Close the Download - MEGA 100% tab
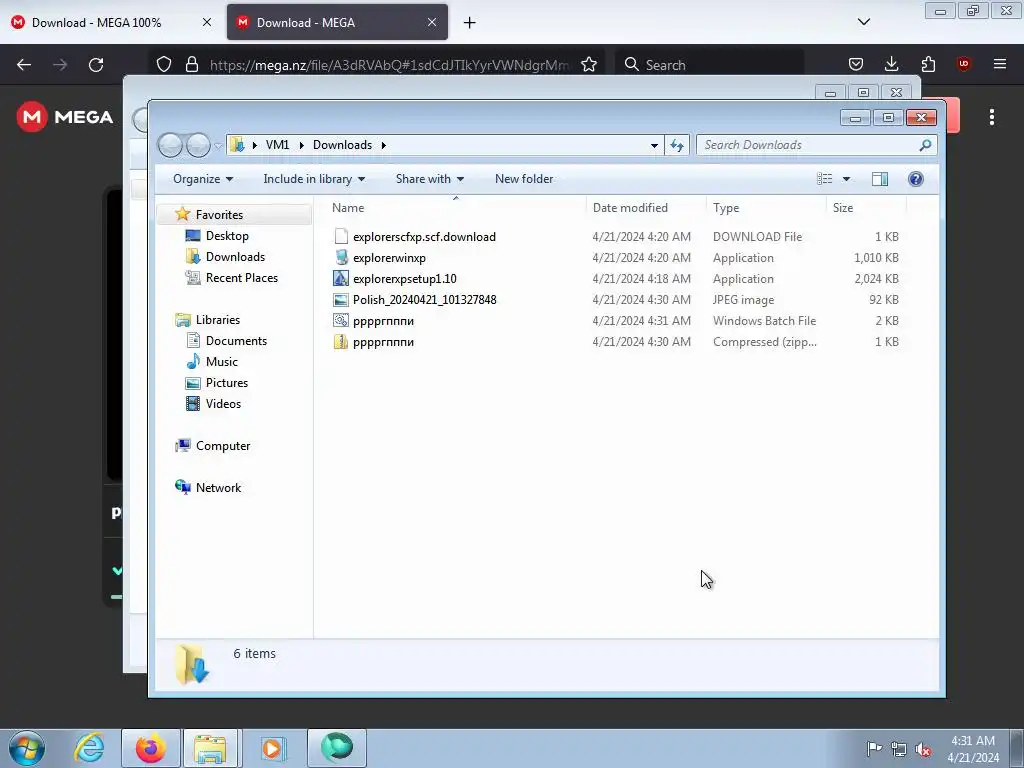1024x768 pixels. pyautogui.click(x=207, y=22)
